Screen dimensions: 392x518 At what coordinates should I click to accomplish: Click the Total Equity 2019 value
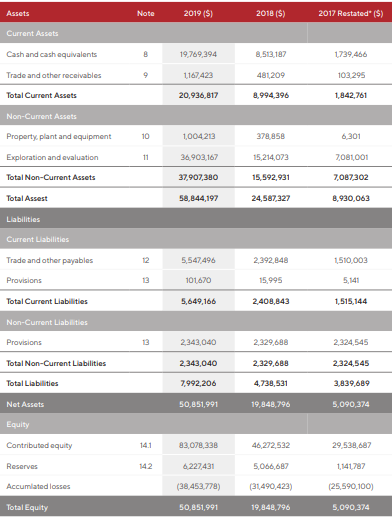pos(198,507)
